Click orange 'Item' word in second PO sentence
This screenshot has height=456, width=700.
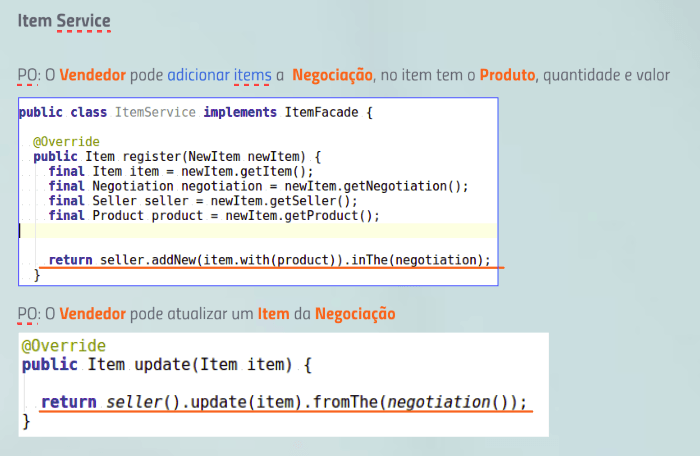(x=273, y=314)
